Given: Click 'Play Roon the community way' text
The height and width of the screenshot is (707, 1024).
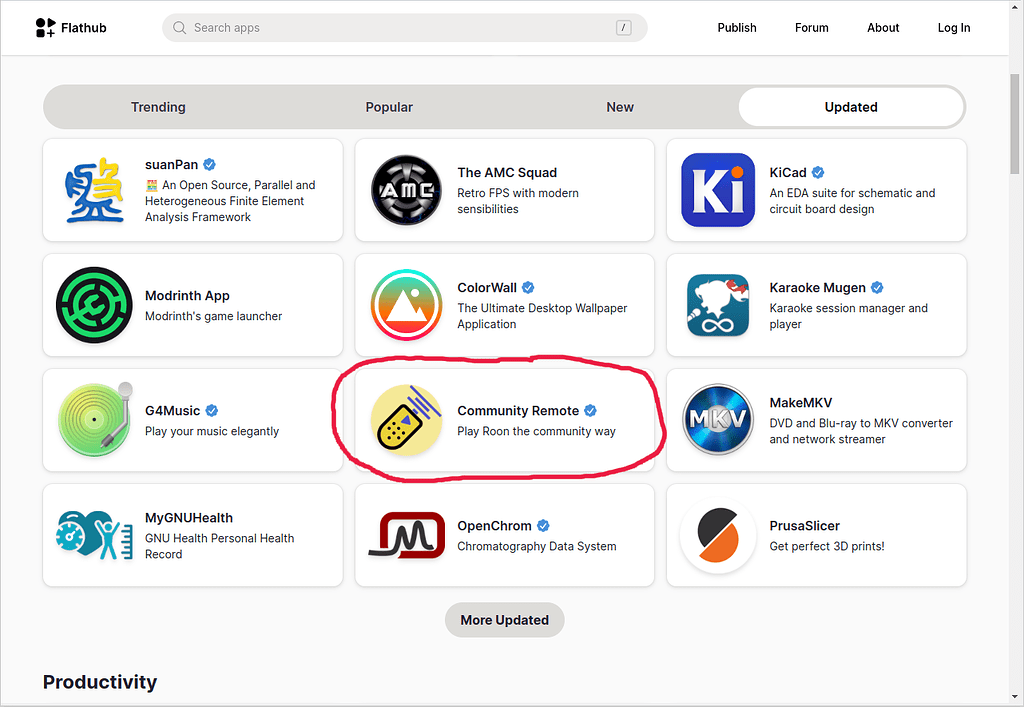Looking at the screenshot, I should click(536, 432).
